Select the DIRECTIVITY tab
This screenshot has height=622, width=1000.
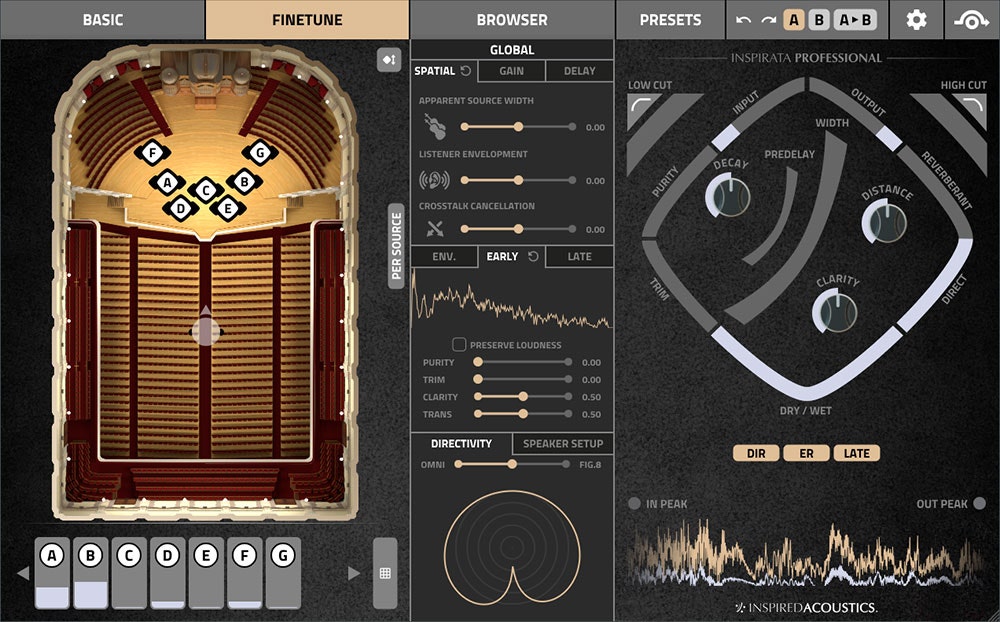(461, 443)
